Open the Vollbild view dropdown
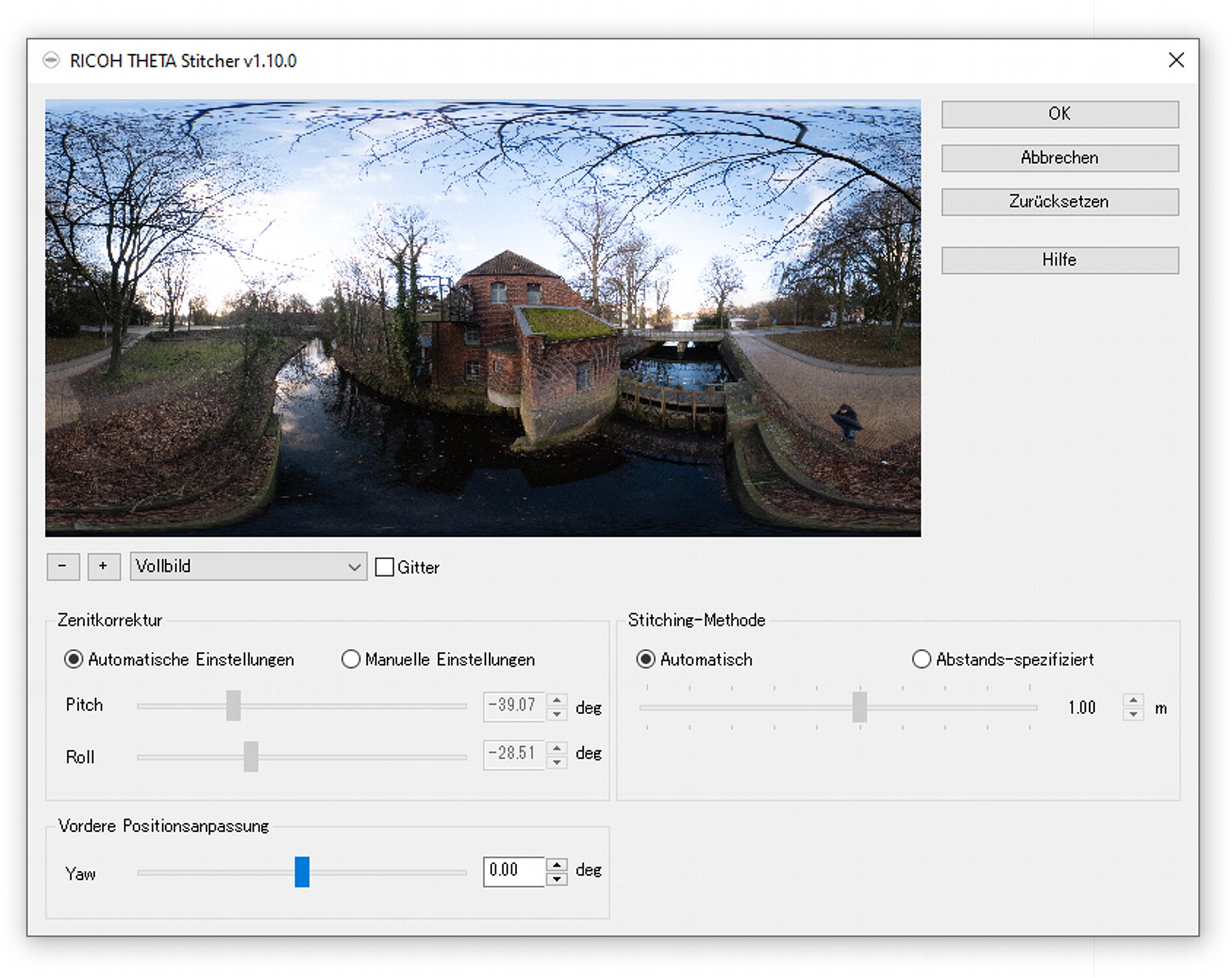Image resolution: width=1232 pixels, height=978 pixels. [248, 566]
